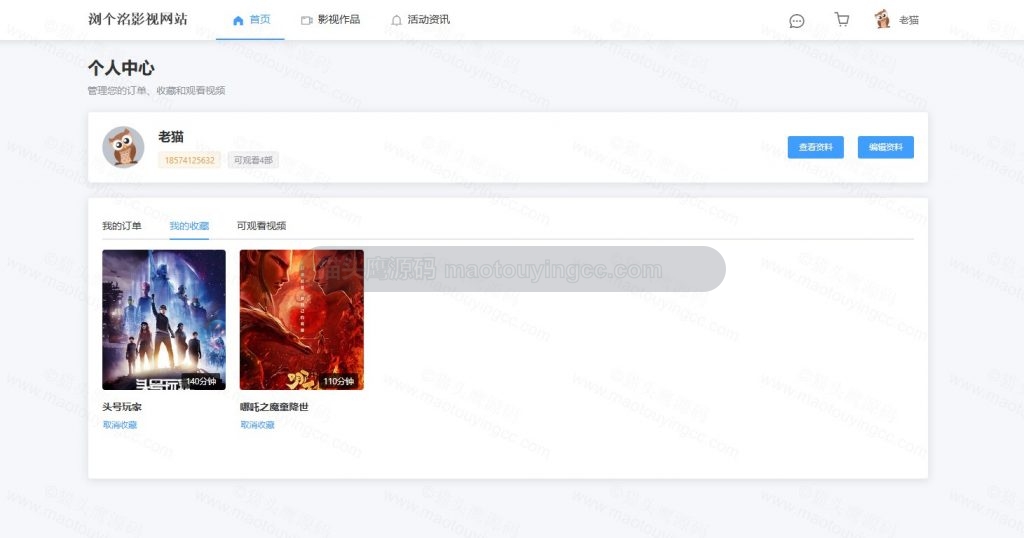Click the 头号玩家 movie title

tap(121, 407)
